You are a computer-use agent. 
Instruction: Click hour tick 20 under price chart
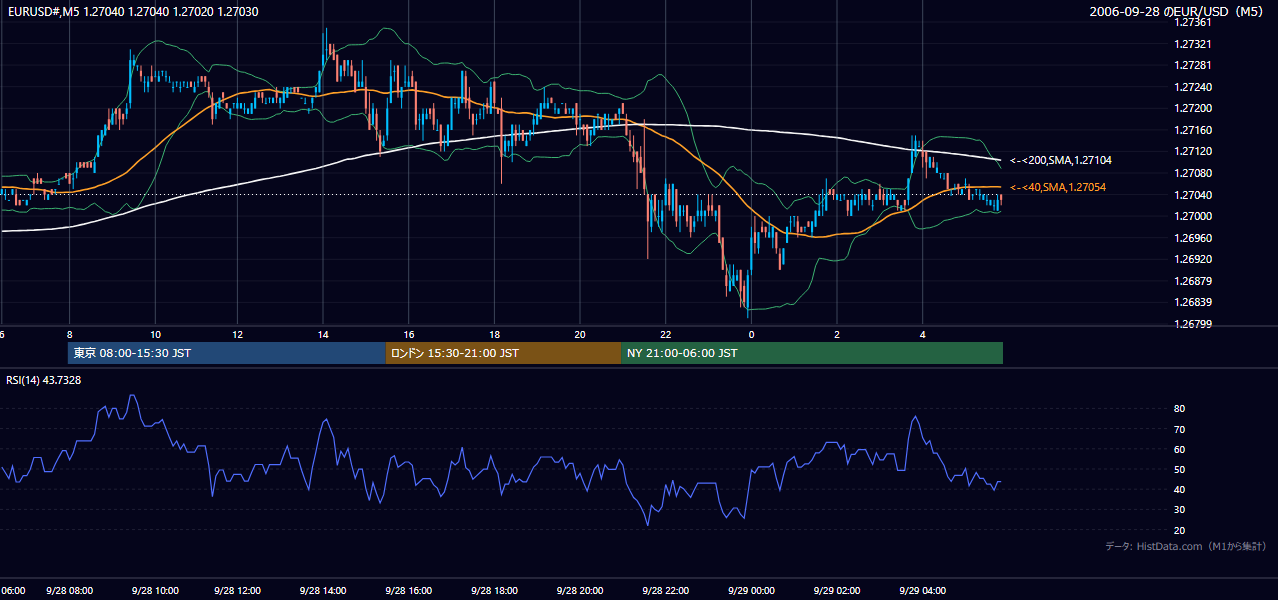pos(580,334)
